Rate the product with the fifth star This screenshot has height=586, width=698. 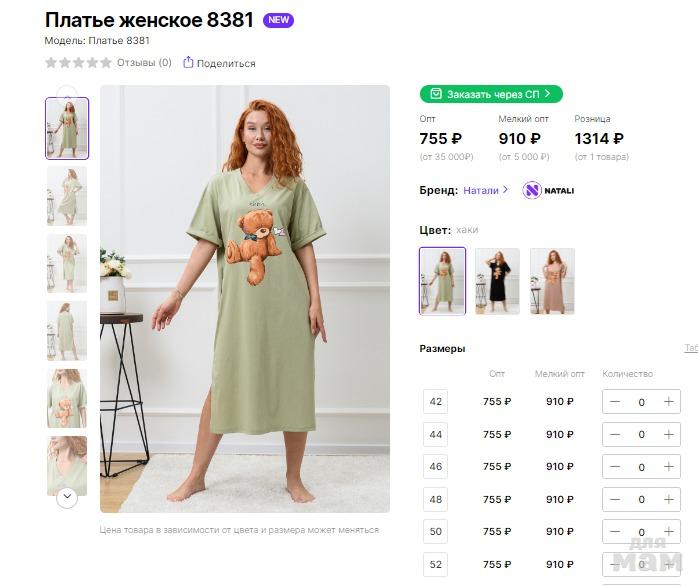click(106, 62)
